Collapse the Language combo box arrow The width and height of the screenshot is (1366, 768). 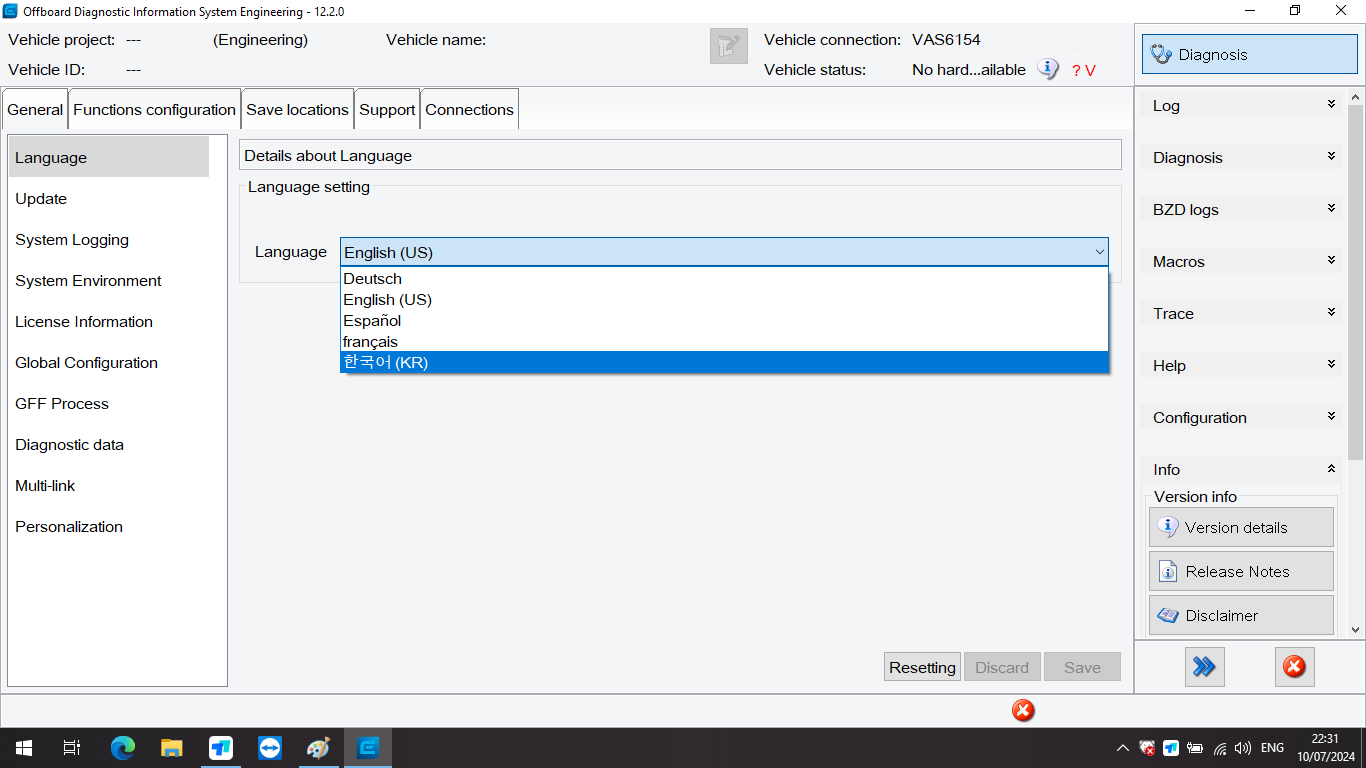tap(1099, 252)
